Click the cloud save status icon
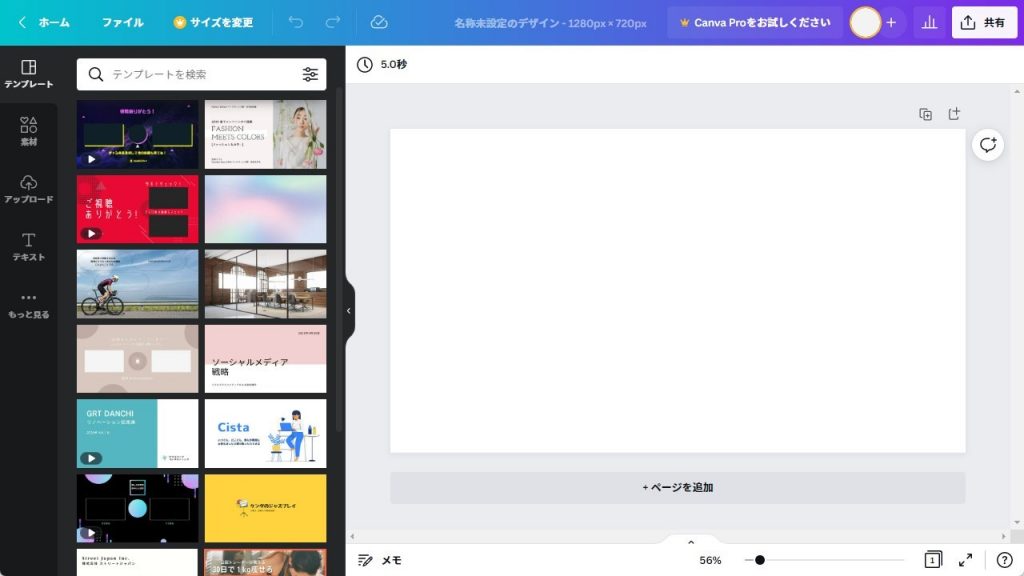 379,22
